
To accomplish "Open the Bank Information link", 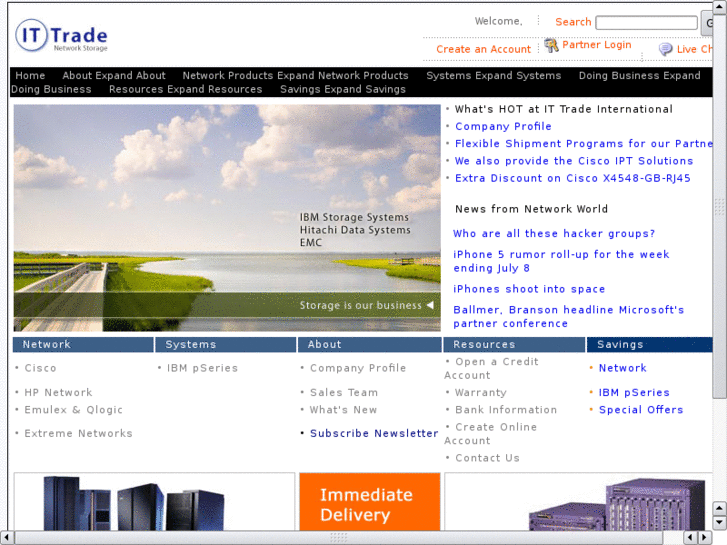I will 506,410.
